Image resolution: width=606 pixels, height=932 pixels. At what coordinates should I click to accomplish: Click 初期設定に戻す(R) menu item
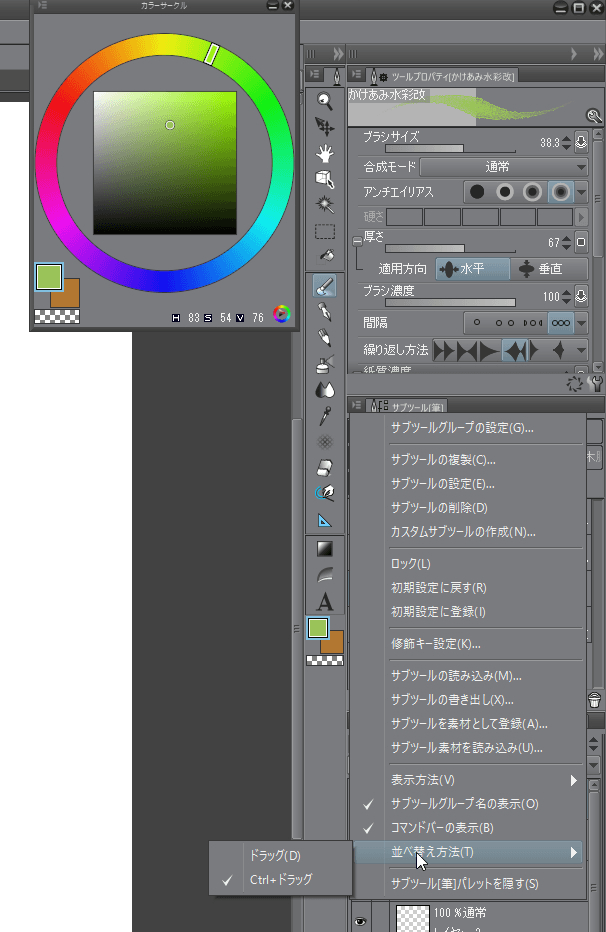438,588
